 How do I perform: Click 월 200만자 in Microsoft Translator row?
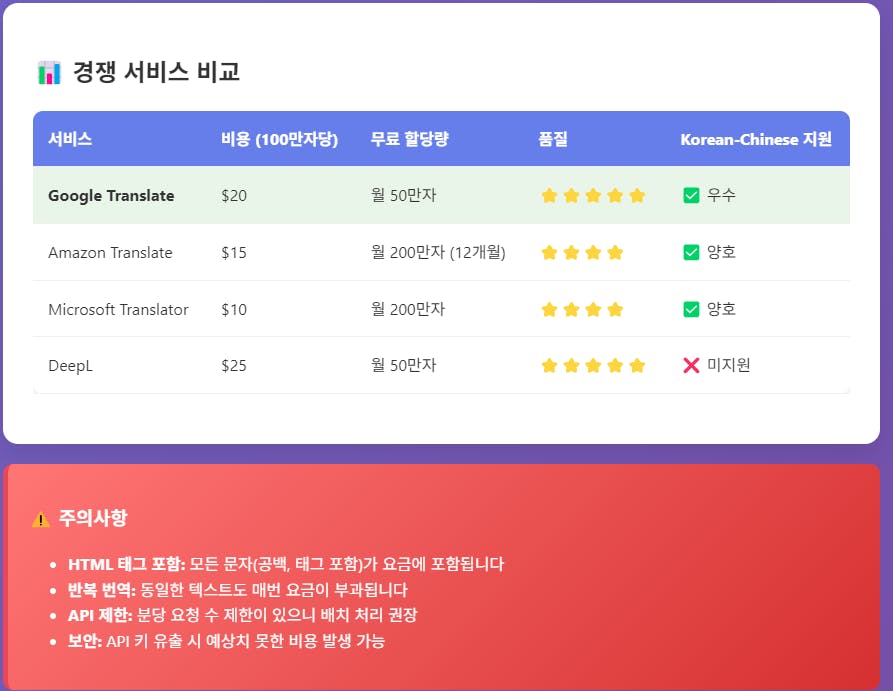[408, 309]
